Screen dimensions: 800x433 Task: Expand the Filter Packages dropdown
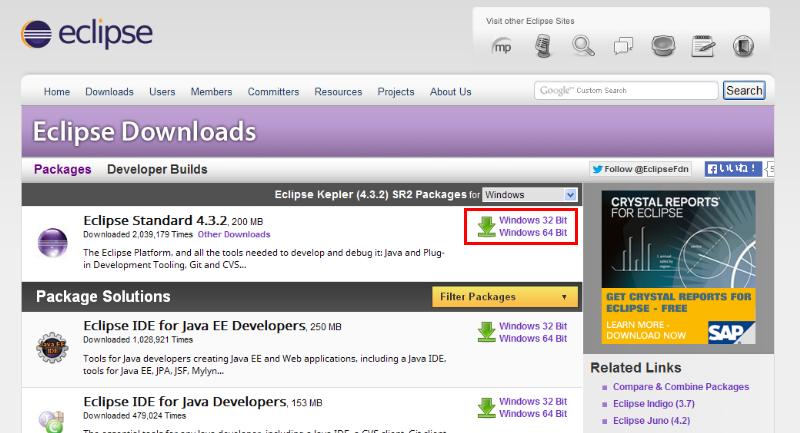click(505, 297)
